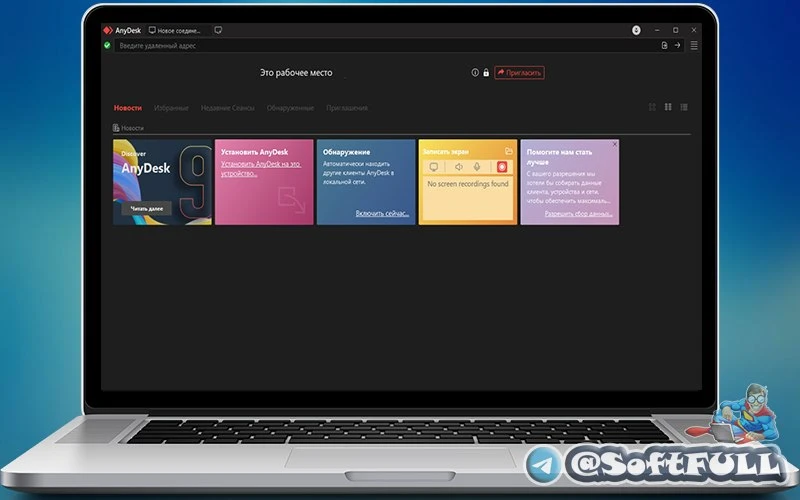Click the Это рабочее место label

point(296,72)
